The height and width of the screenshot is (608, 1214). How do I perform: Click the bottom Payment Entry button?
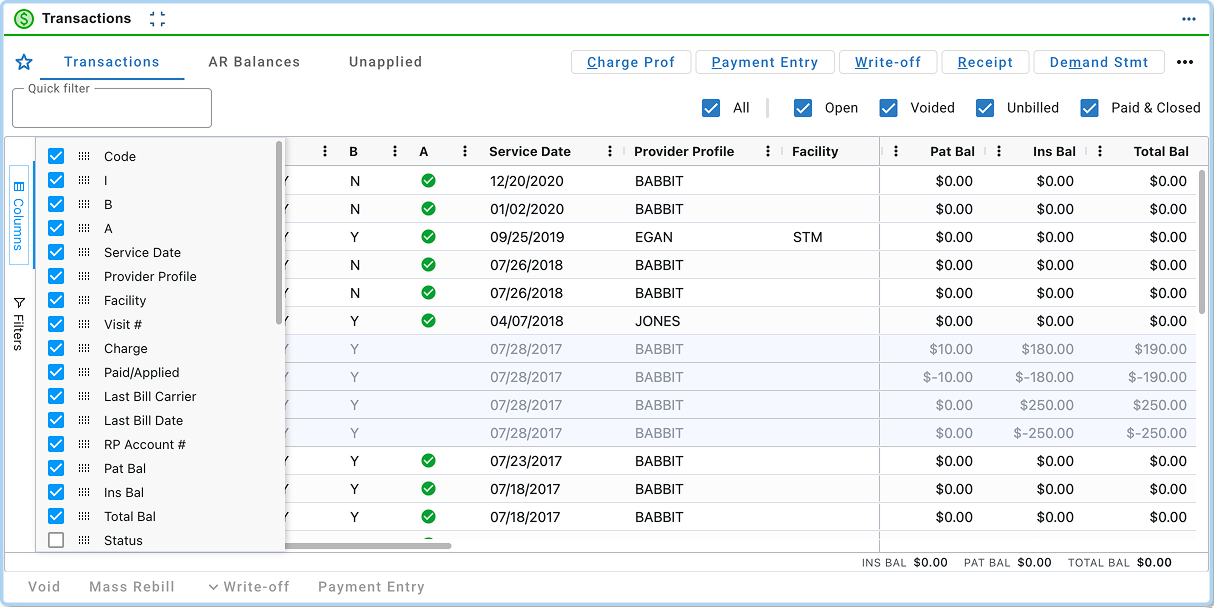(x=371, y=587)
